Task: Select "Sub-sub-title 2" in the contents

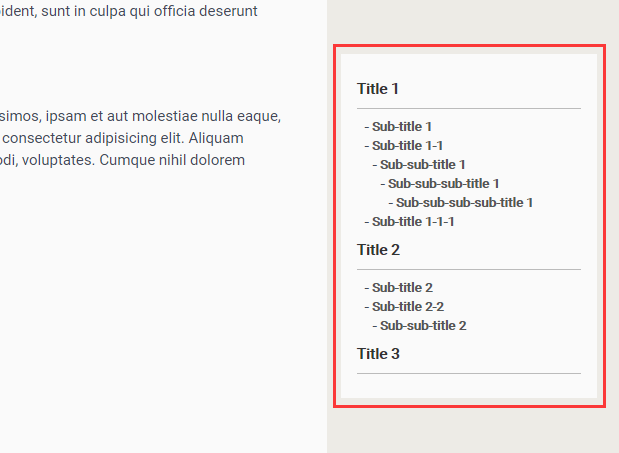Action: (422, 326)
